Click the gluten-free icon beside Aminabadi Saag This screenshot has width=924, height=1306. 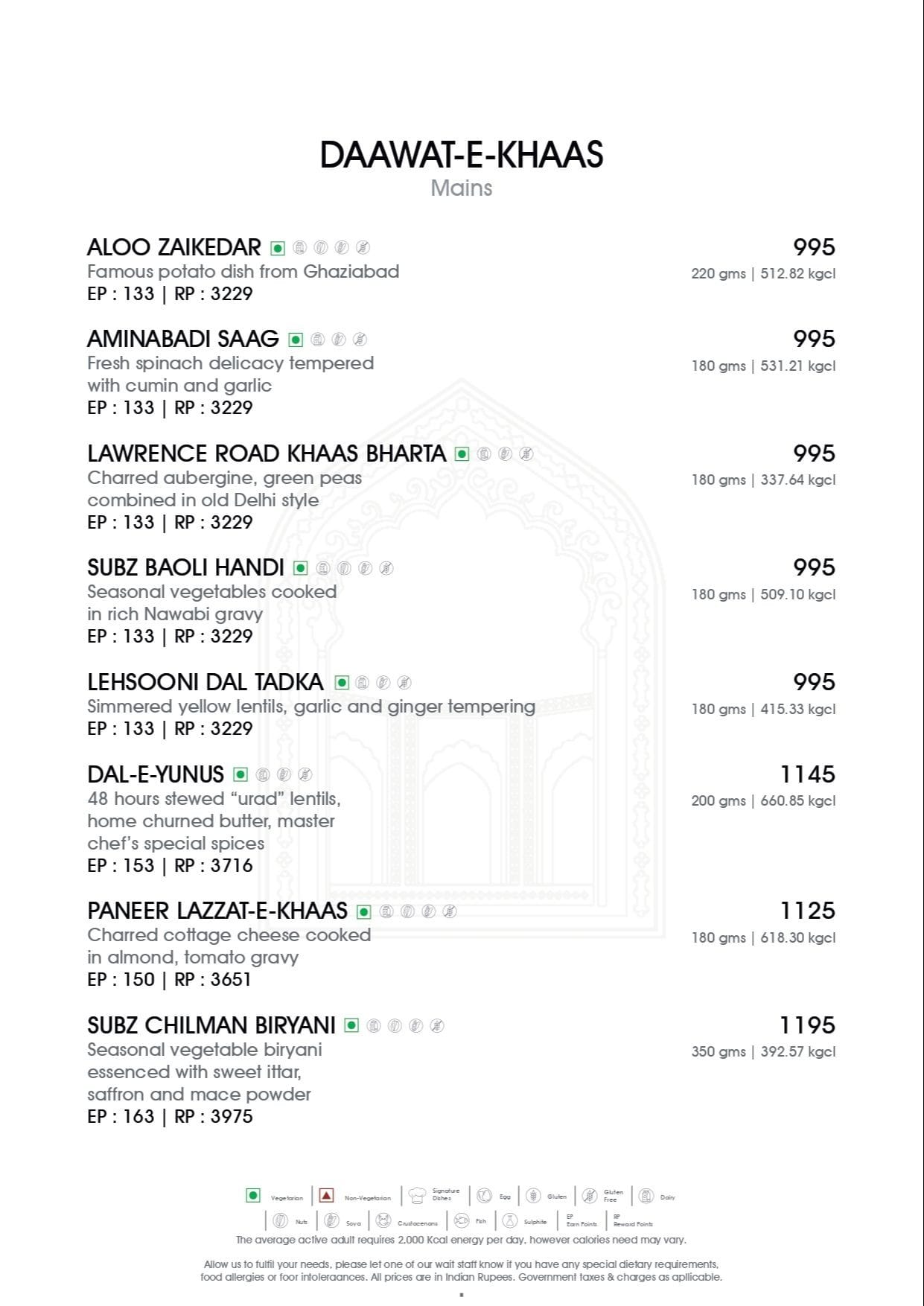[360, 340]
